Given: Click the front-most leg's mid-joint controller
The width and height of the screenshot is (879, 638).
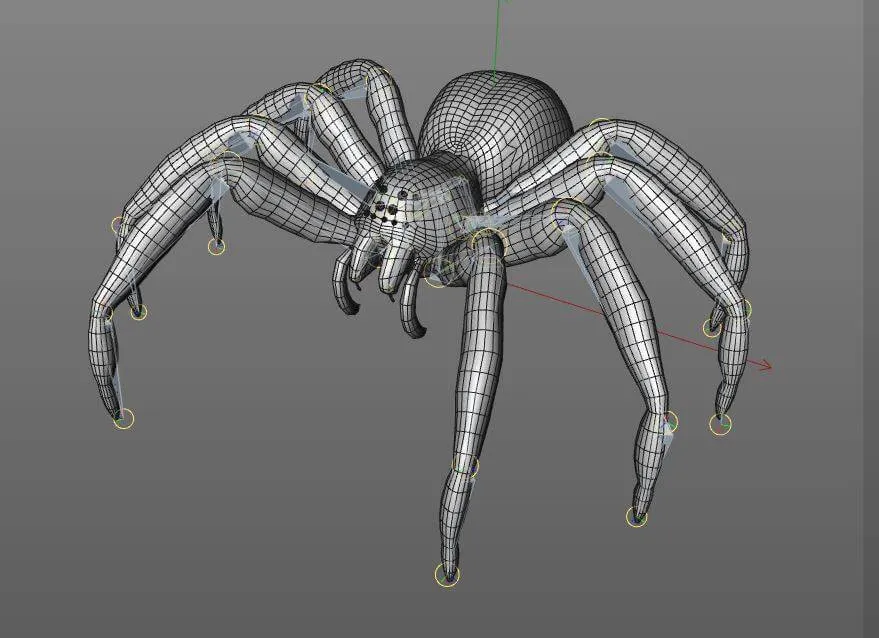Looking at the screenshot, I should click(x=467, y=466).
